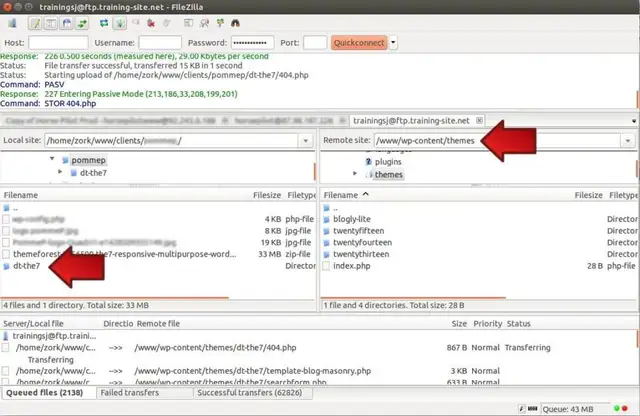Open the Successful transfers tab
The height and width of the screenshot is (416, 640).
pos(252,393)
